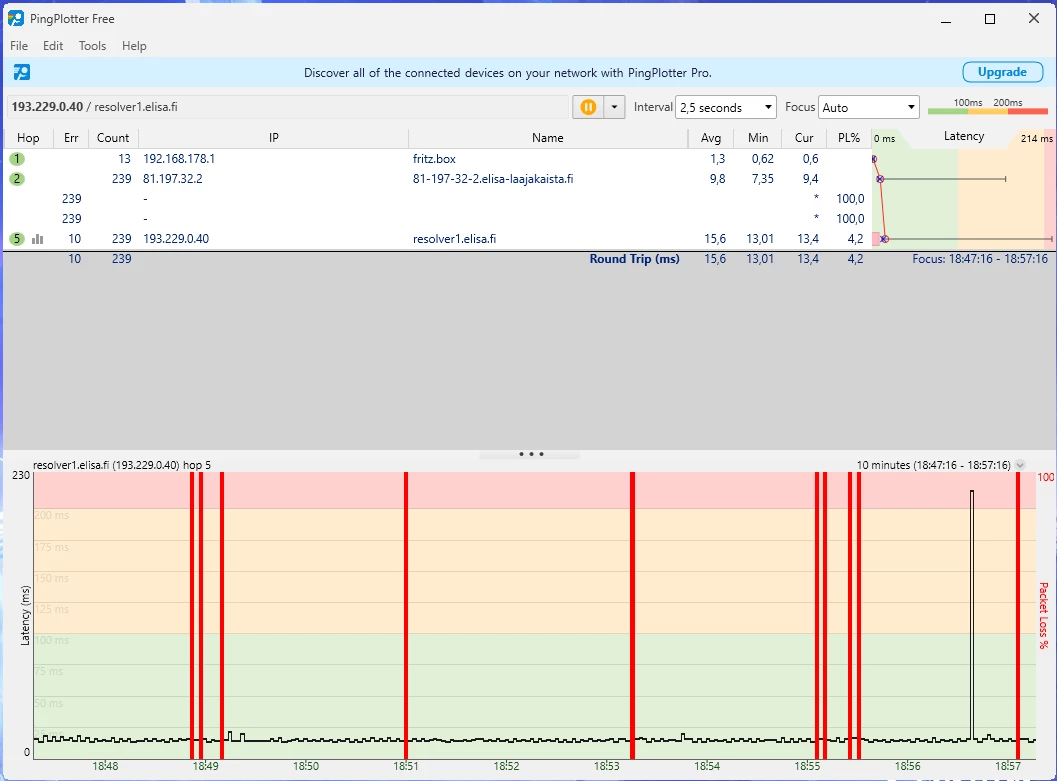
Task: Click the Err column header
Action: click(71, 137)
